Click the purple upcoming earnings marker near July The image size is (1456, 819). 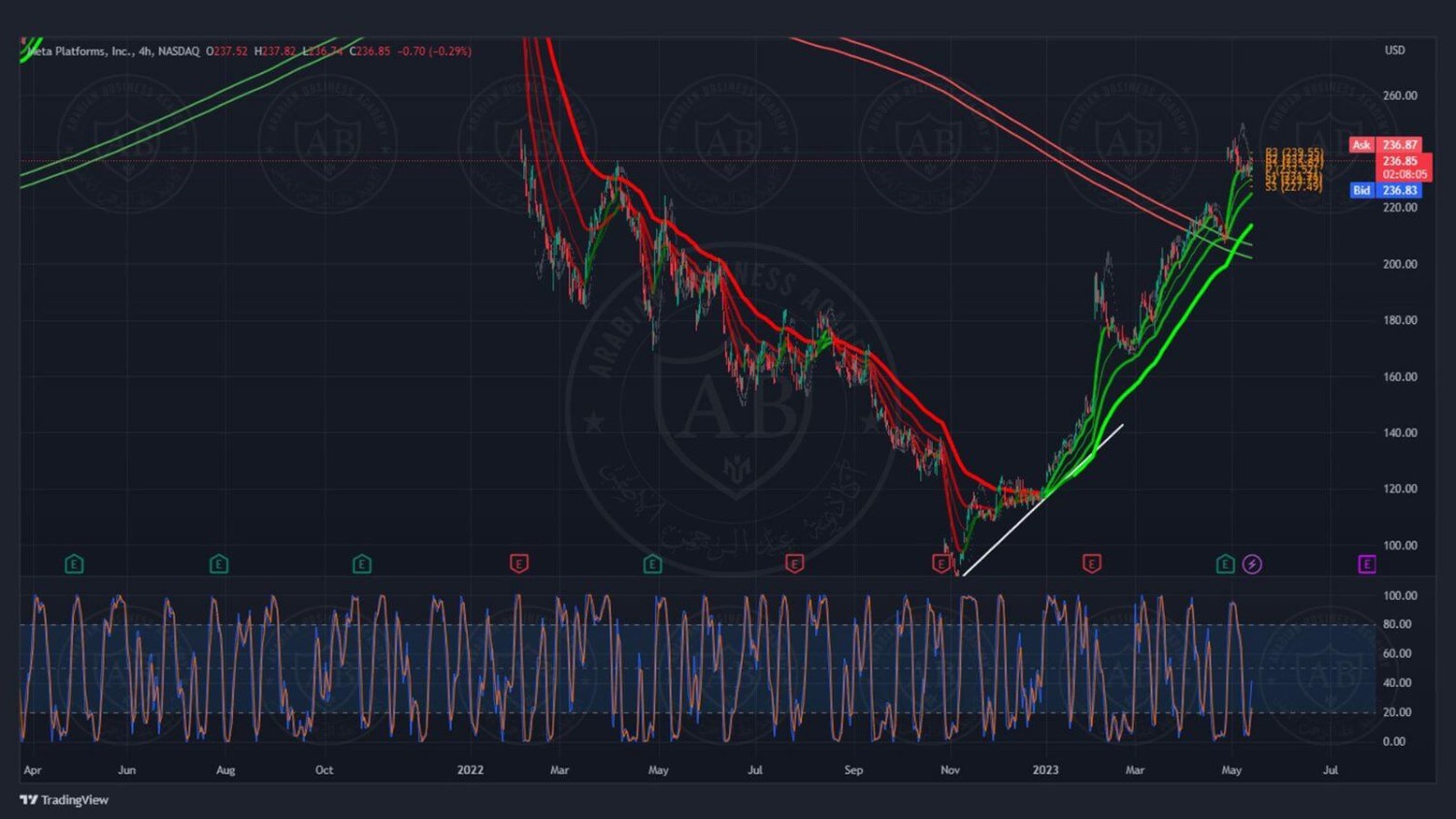(1367, 564)
